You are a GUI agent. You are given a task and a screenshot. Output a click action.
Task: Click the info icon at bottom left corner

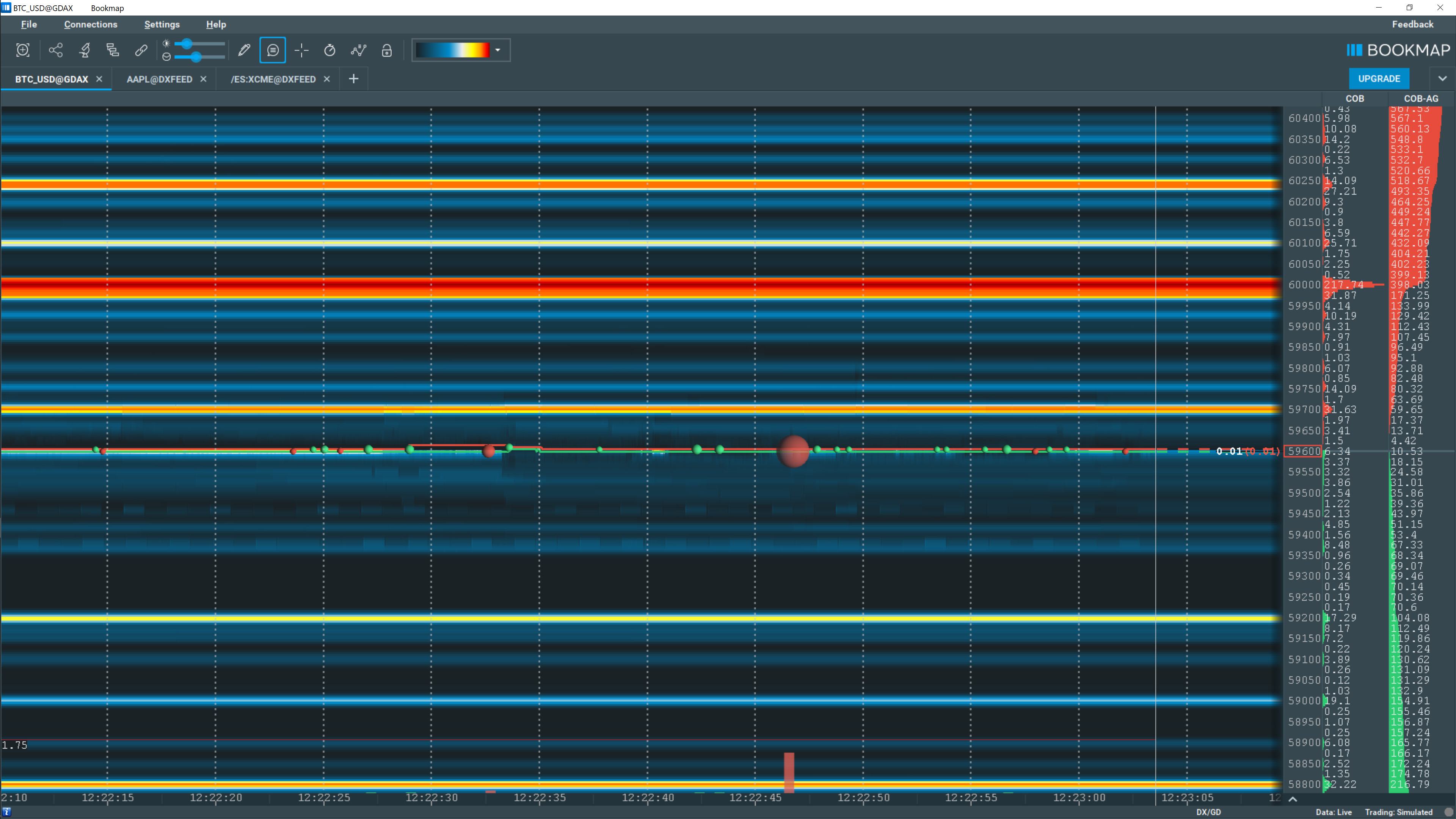point(7,812)
